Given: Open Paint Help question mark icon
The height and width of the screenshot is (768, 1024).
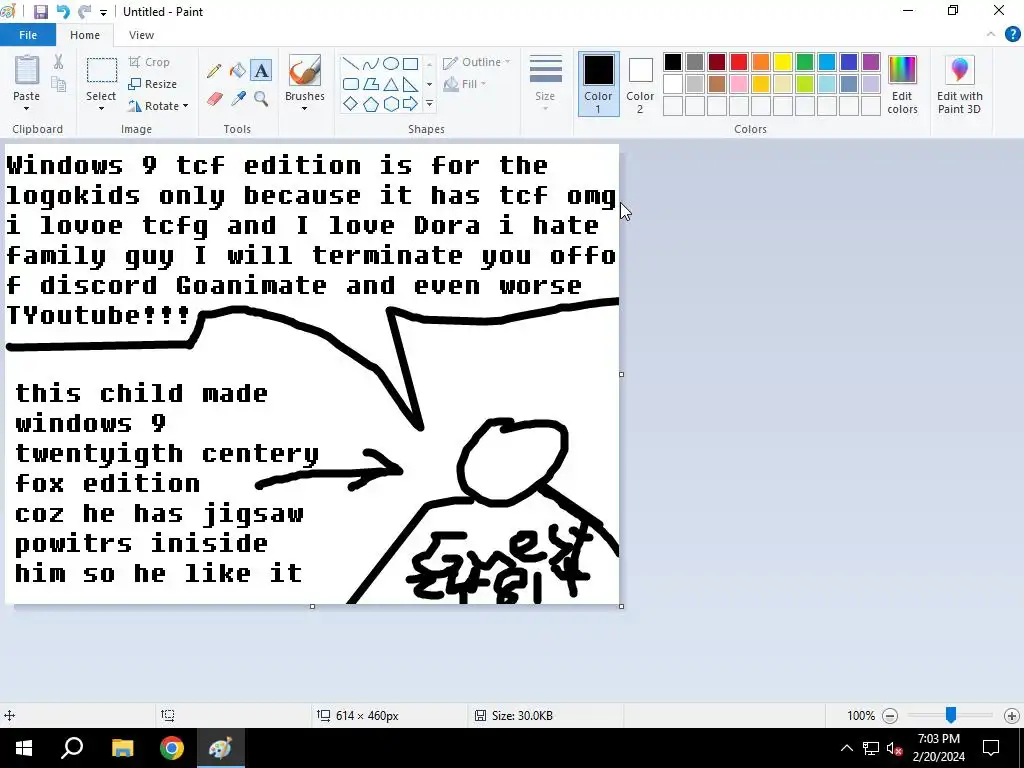Looking at the screenshot, I should 1012,35.
